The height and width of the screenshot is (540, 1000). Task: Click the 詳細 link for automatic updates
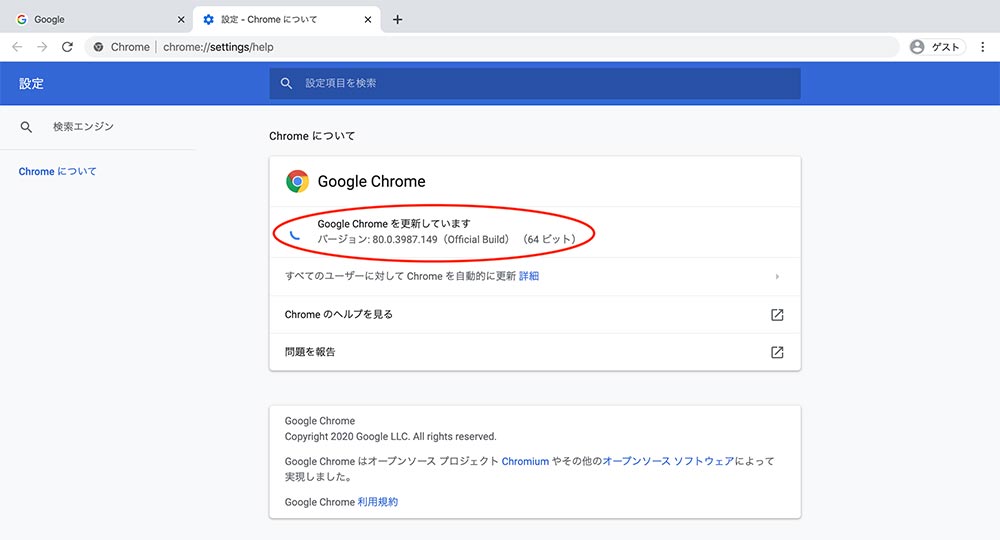pos(529,276)
